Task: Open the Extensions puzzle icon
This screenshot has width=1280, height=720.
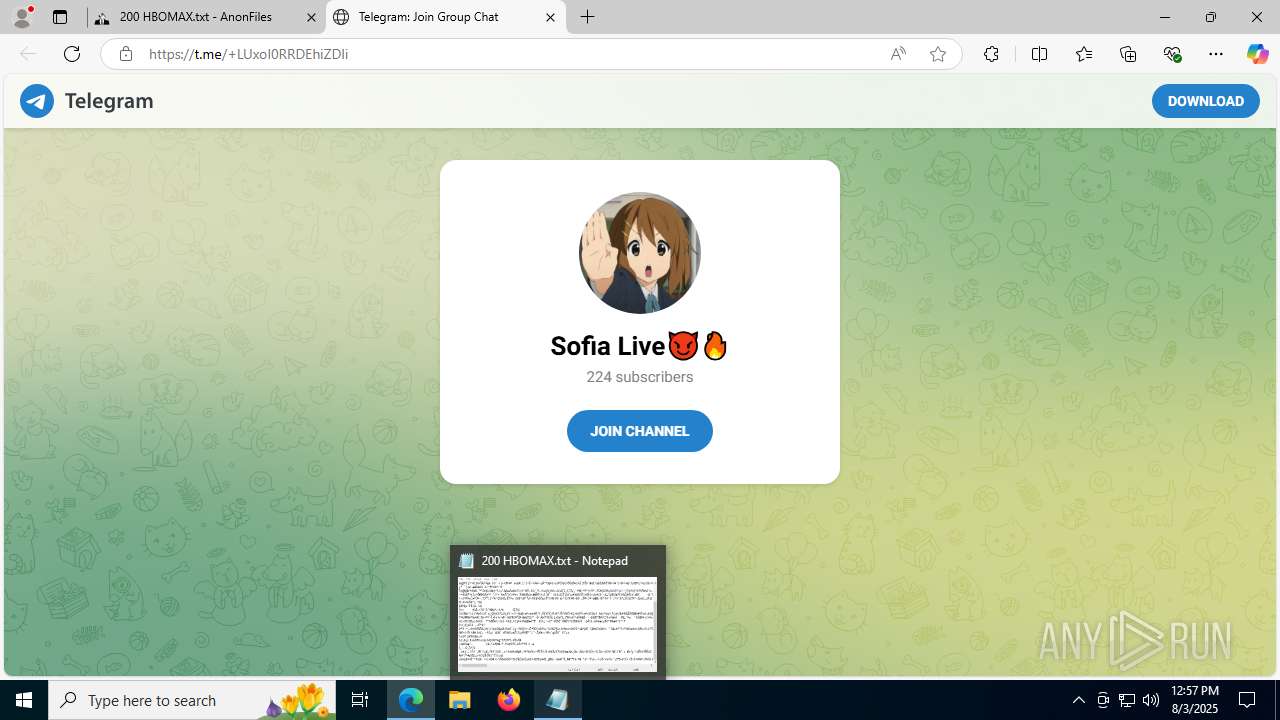Action: [991, 54]
